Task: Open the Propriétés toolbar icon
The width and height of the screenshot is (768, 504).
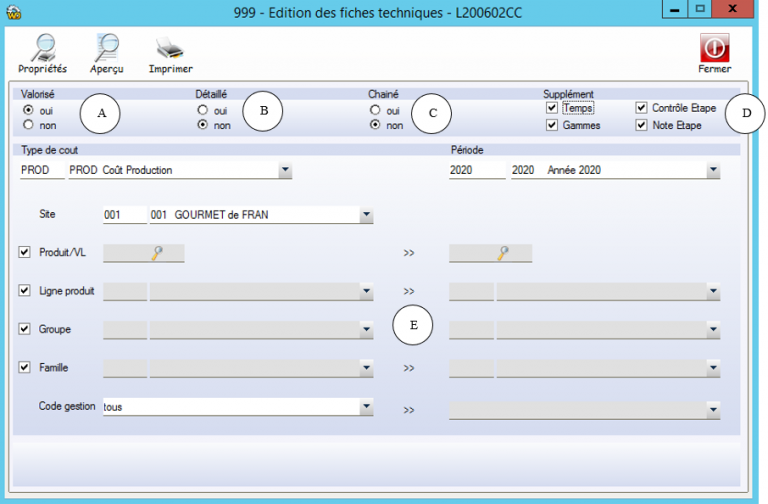Action: click(x=42, y=47)
